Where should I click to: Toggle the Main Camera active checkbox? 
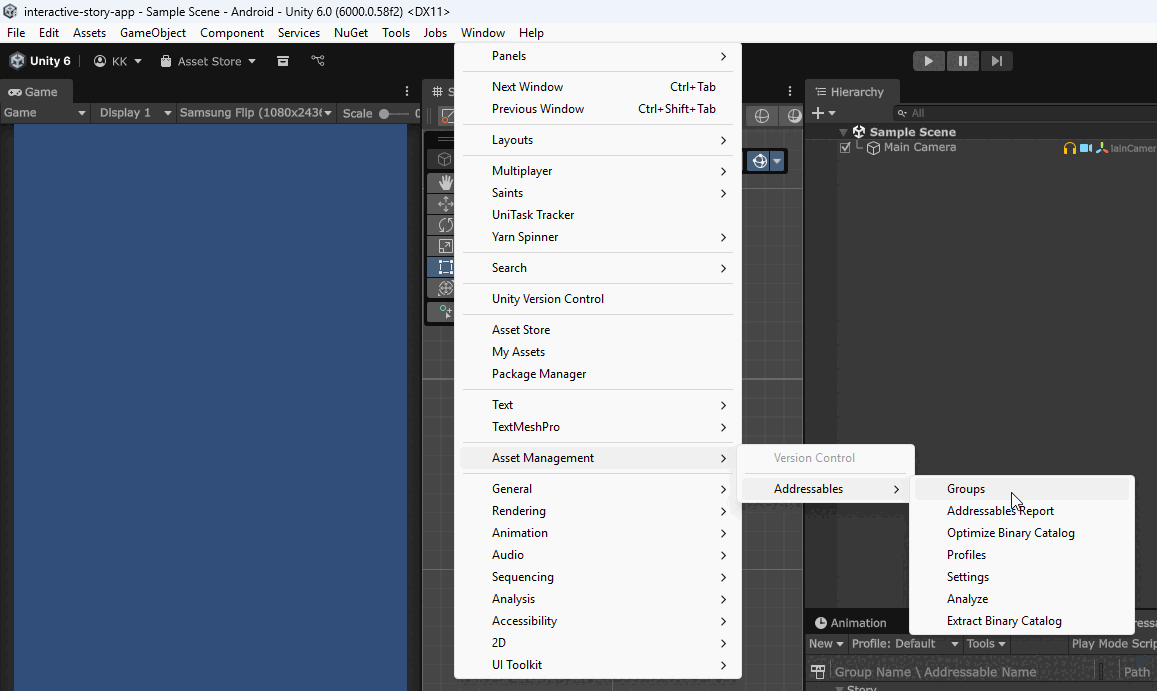coord(845,147)
